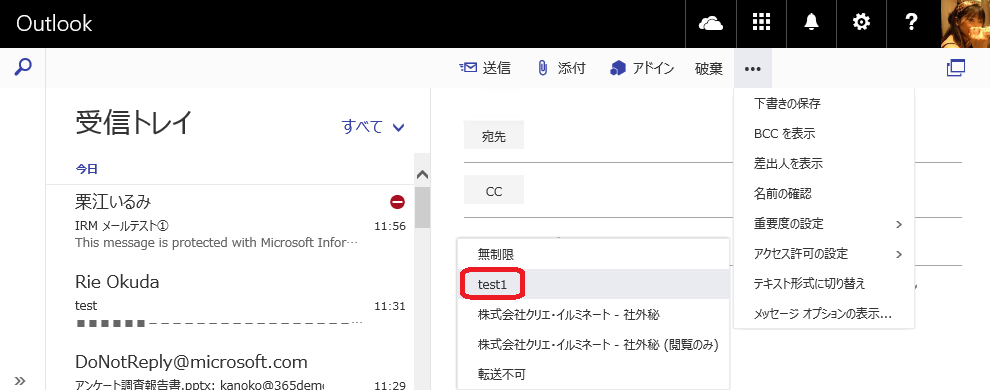Select 下書きの保存 menu item
This screenshot has height=390, width=990.
[824, 103]
